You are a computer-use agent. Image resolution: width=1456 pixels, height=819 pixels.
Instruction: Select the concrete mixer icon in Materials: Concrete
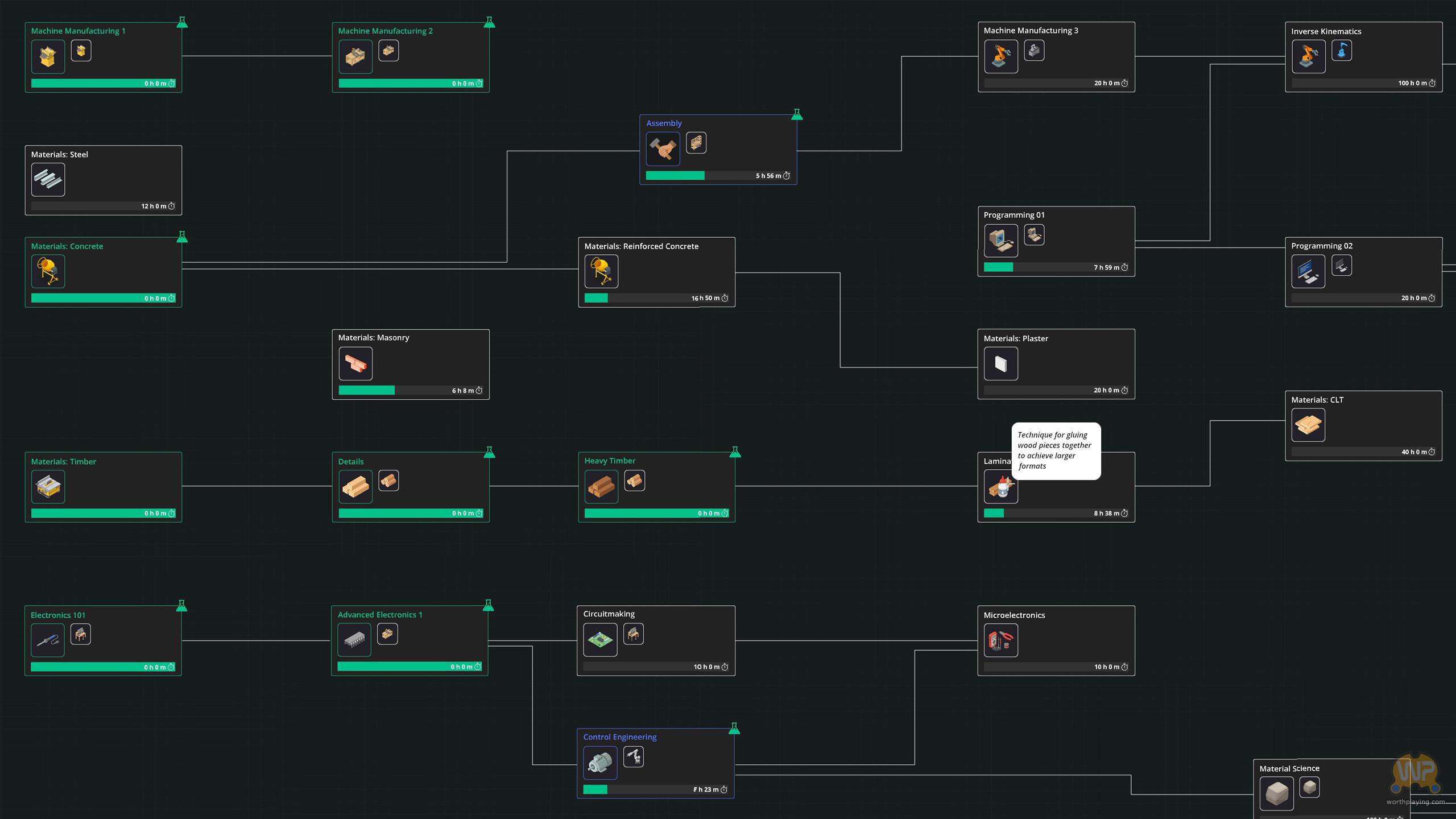(x=48, y=271)
